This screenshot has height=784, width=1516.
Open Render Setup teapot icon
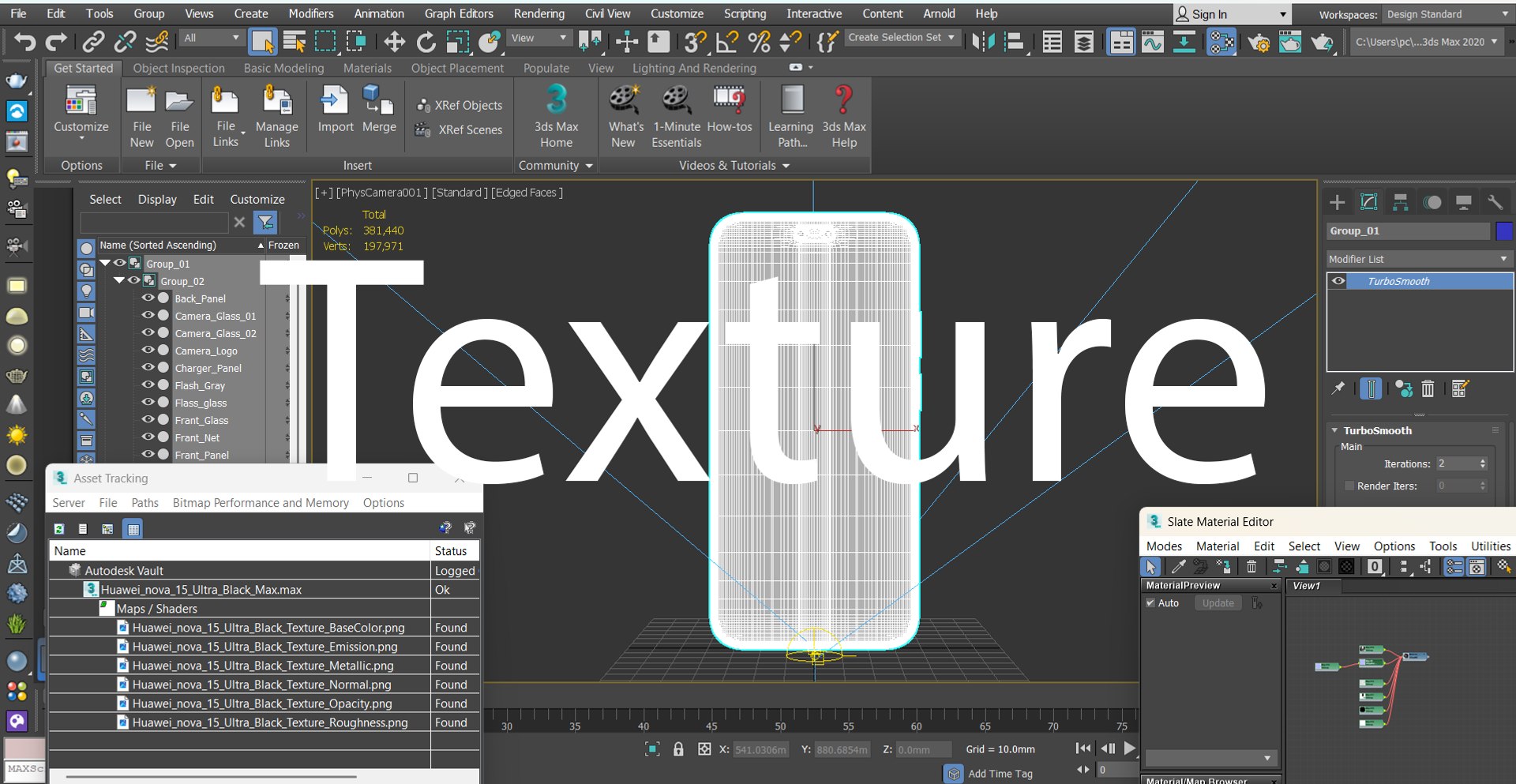1259,41
